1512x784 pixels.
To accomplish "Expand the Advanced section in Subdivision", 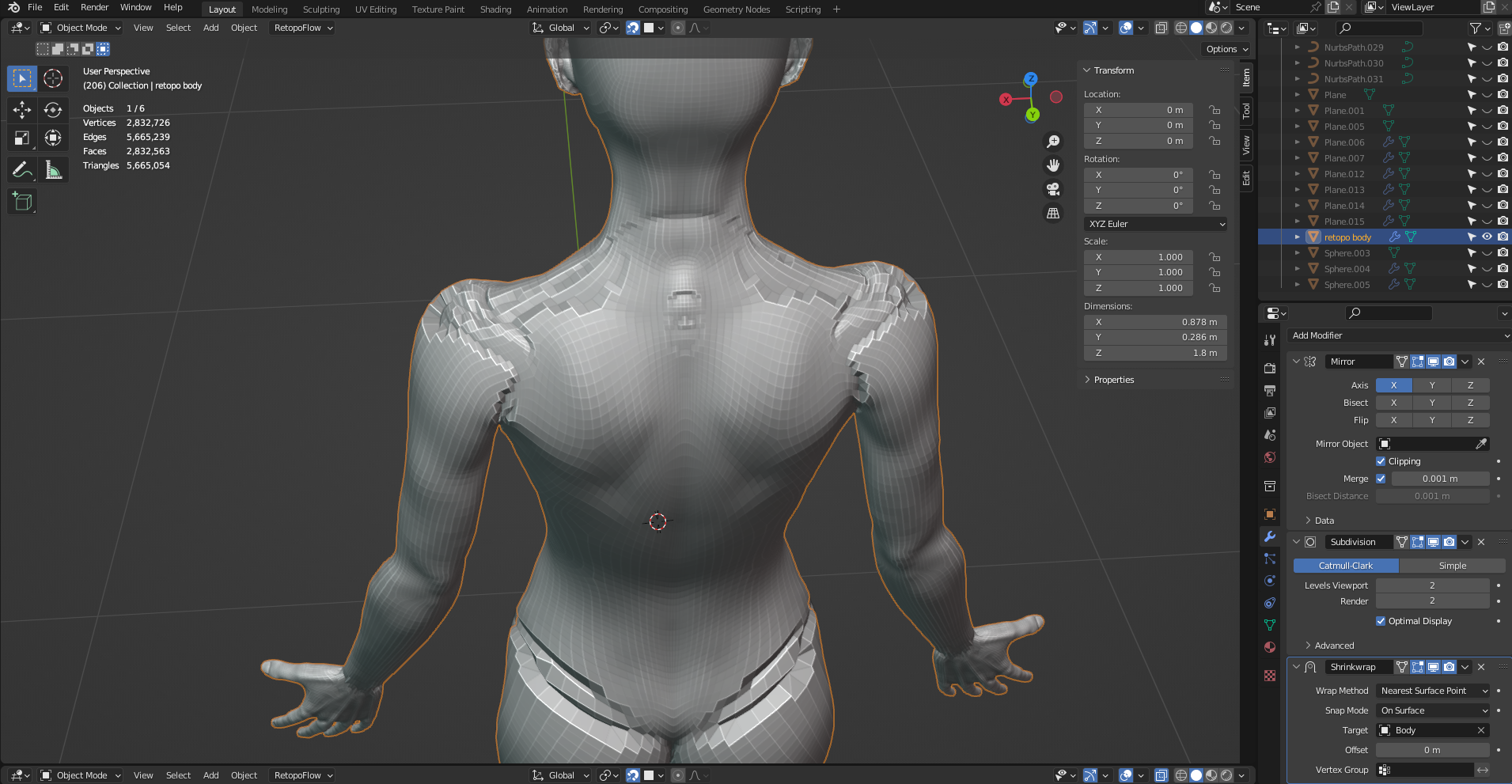I will [1333, 646].
